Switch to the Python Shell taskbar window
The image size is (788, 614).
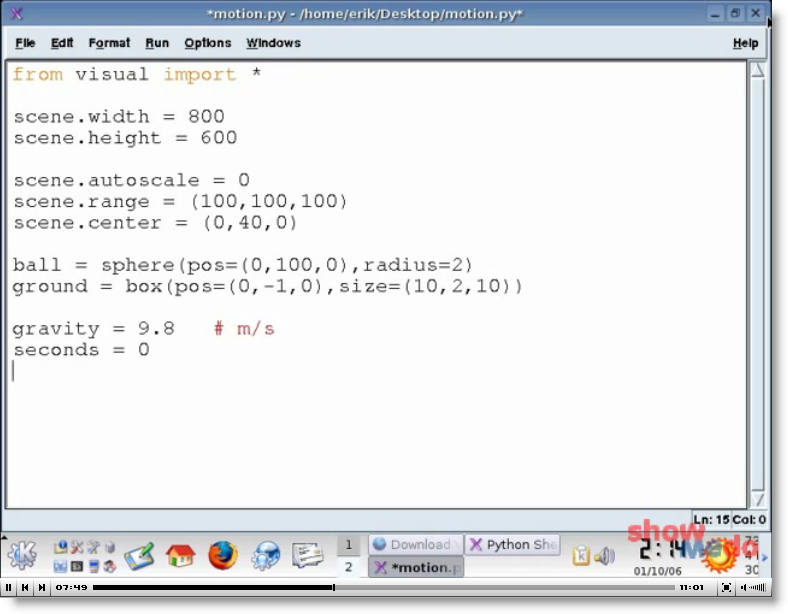pyautogui.click(x=513, y=545)
